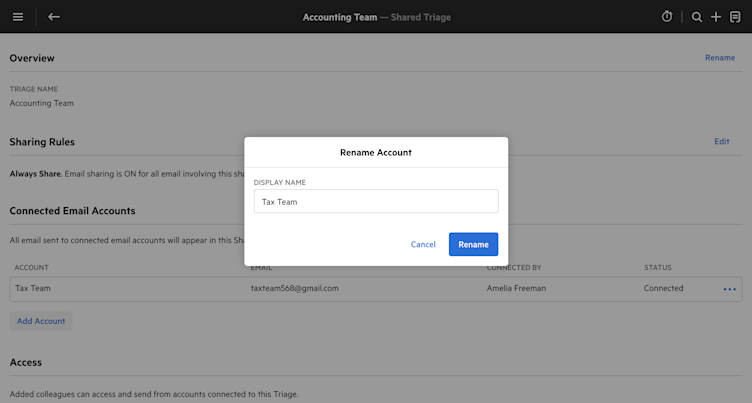Click the Rename button in dialog
Image resolution: width=752 pixels, height=403 pixels.
(x=473, y=244)
